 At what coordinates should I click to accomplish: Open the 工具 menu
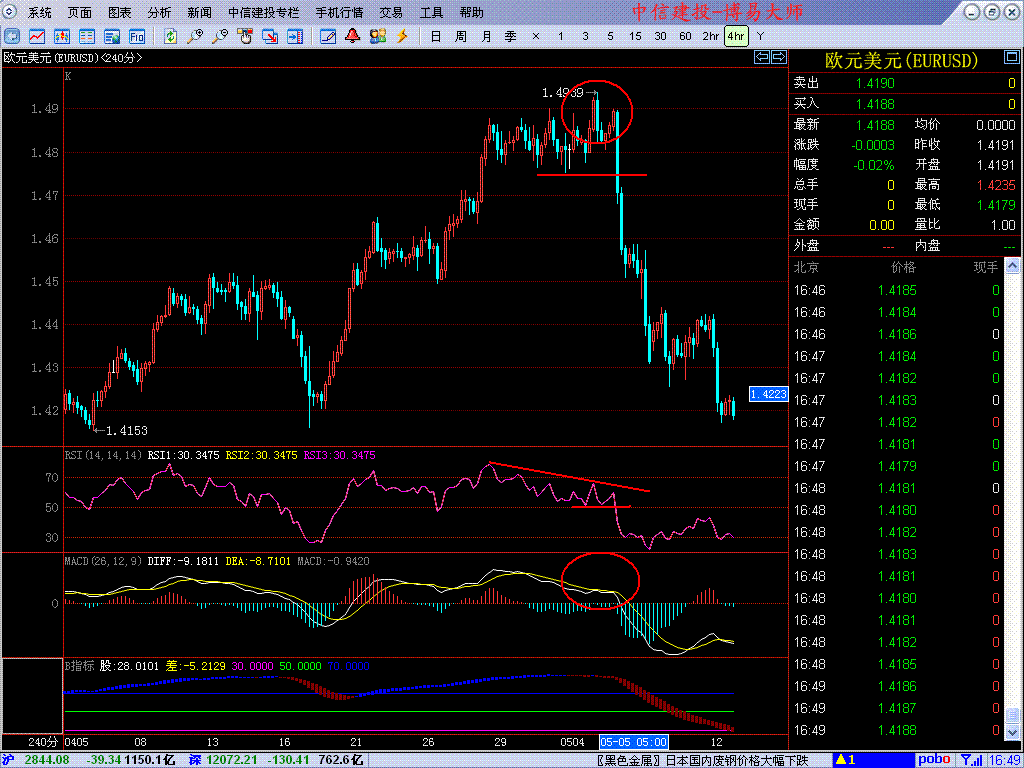(x=431, y=12)
